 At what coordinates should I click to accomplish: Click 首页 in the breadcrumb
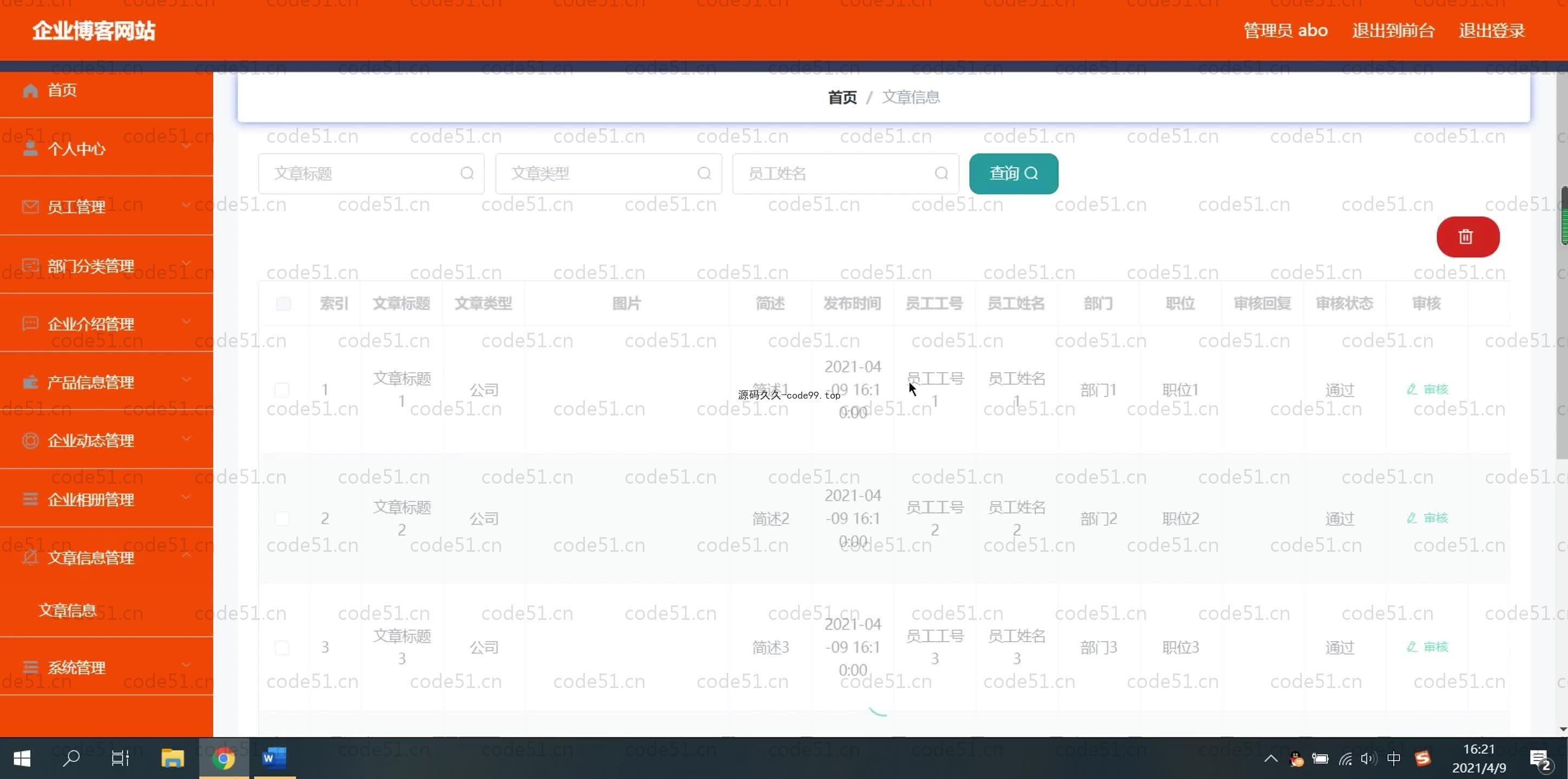pyautogui.click(x=842, y=97)
